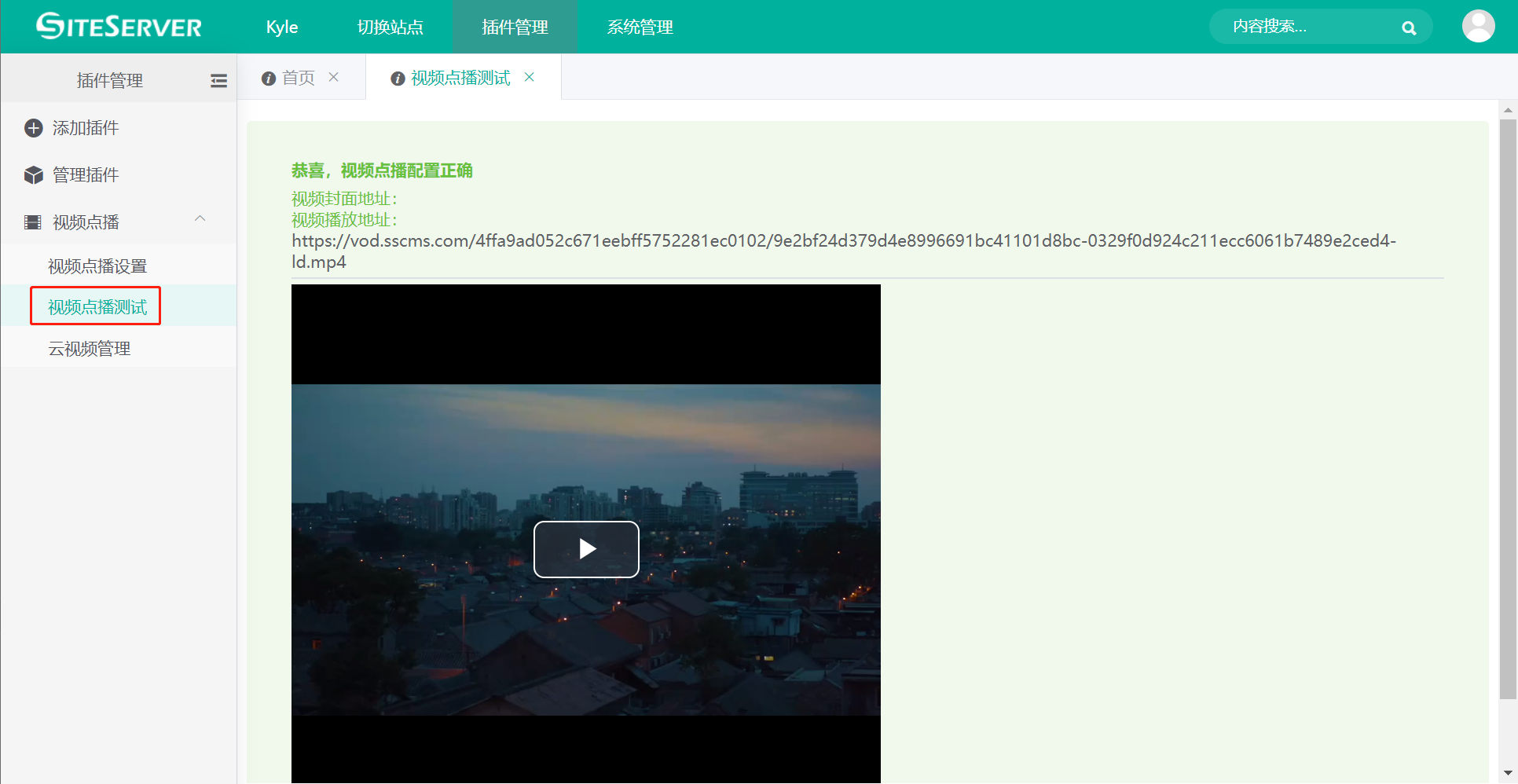Click the cube icon beside 管理插件
Image resolution: width=1518 pixels, height=784 pixels.
point(33,175)
